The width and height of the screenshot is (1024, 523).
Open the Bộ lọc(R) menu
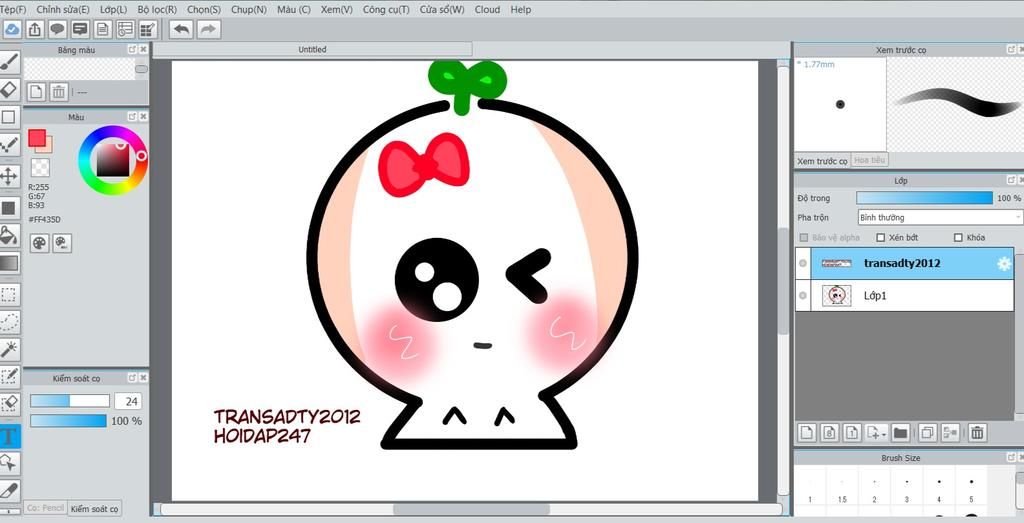(x=157, y=10)
